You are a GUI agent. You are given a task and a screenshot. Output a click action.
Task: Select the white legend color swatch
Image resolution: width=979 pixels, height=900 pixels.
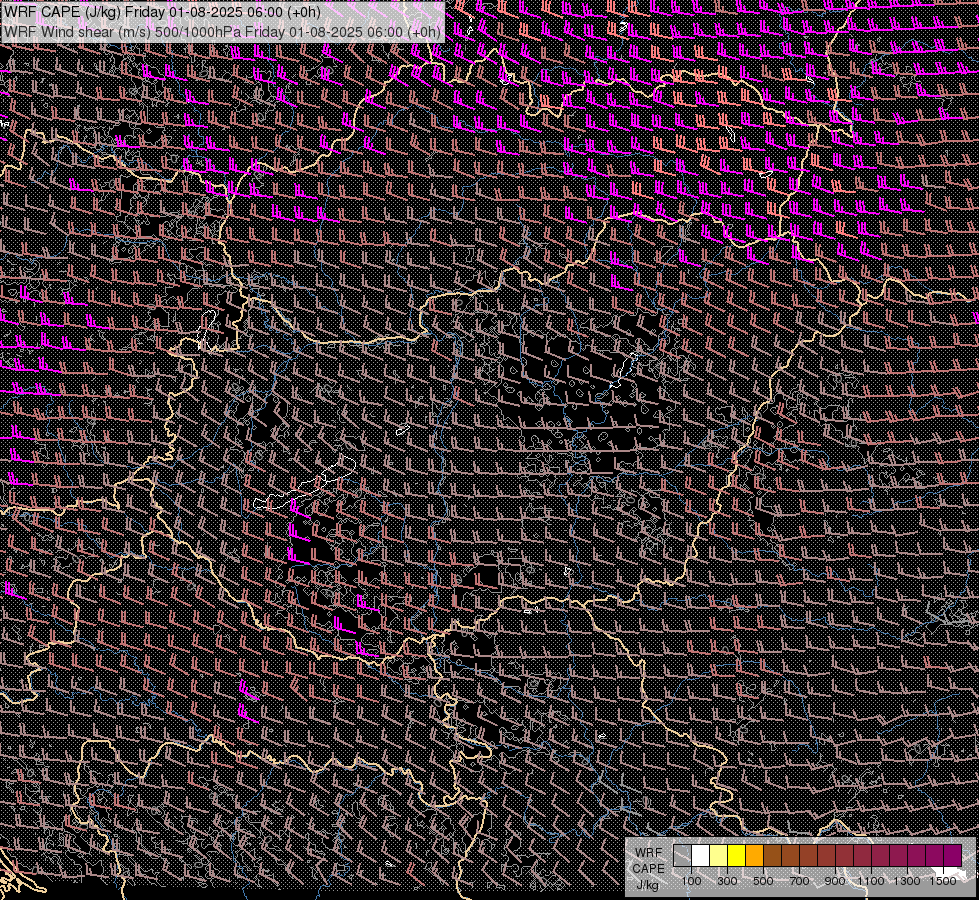click(701, 855)
